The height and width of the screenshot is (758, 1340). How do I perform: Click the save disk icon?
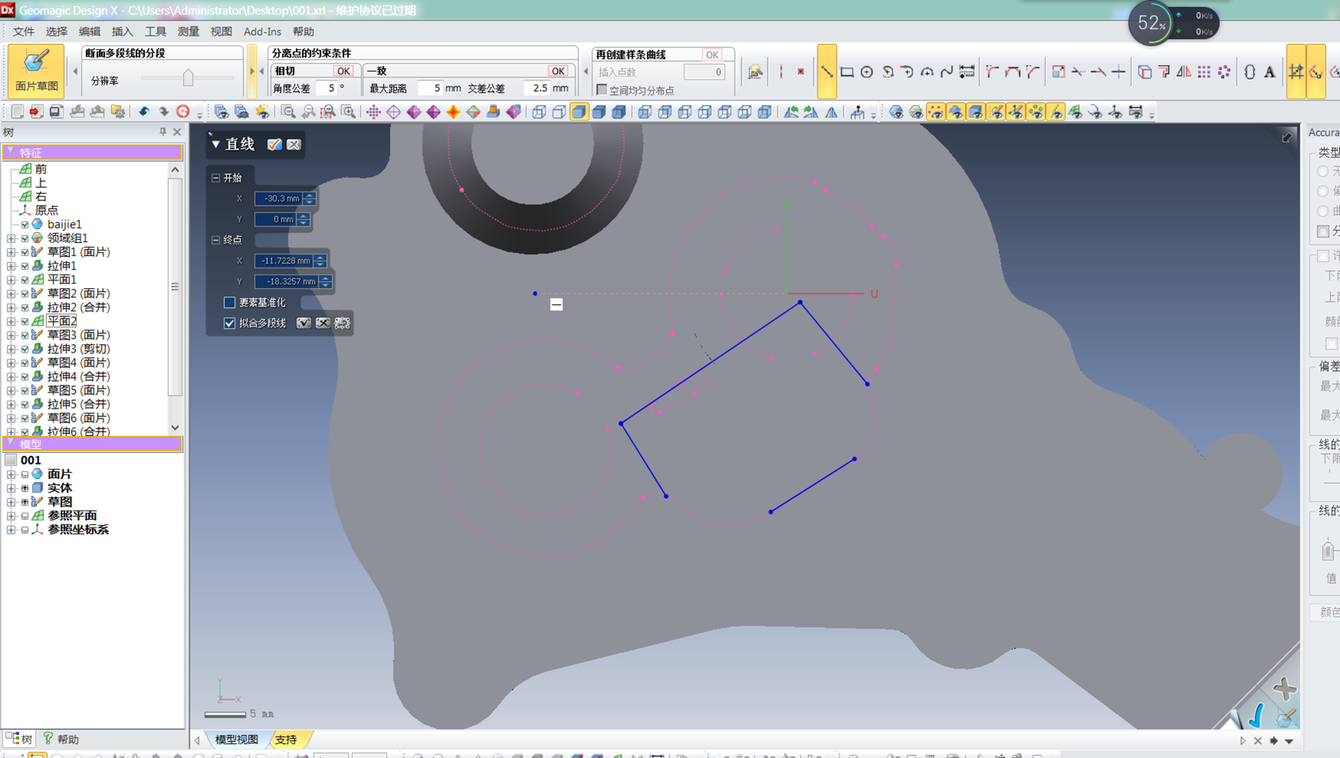(x=56, y=112)
